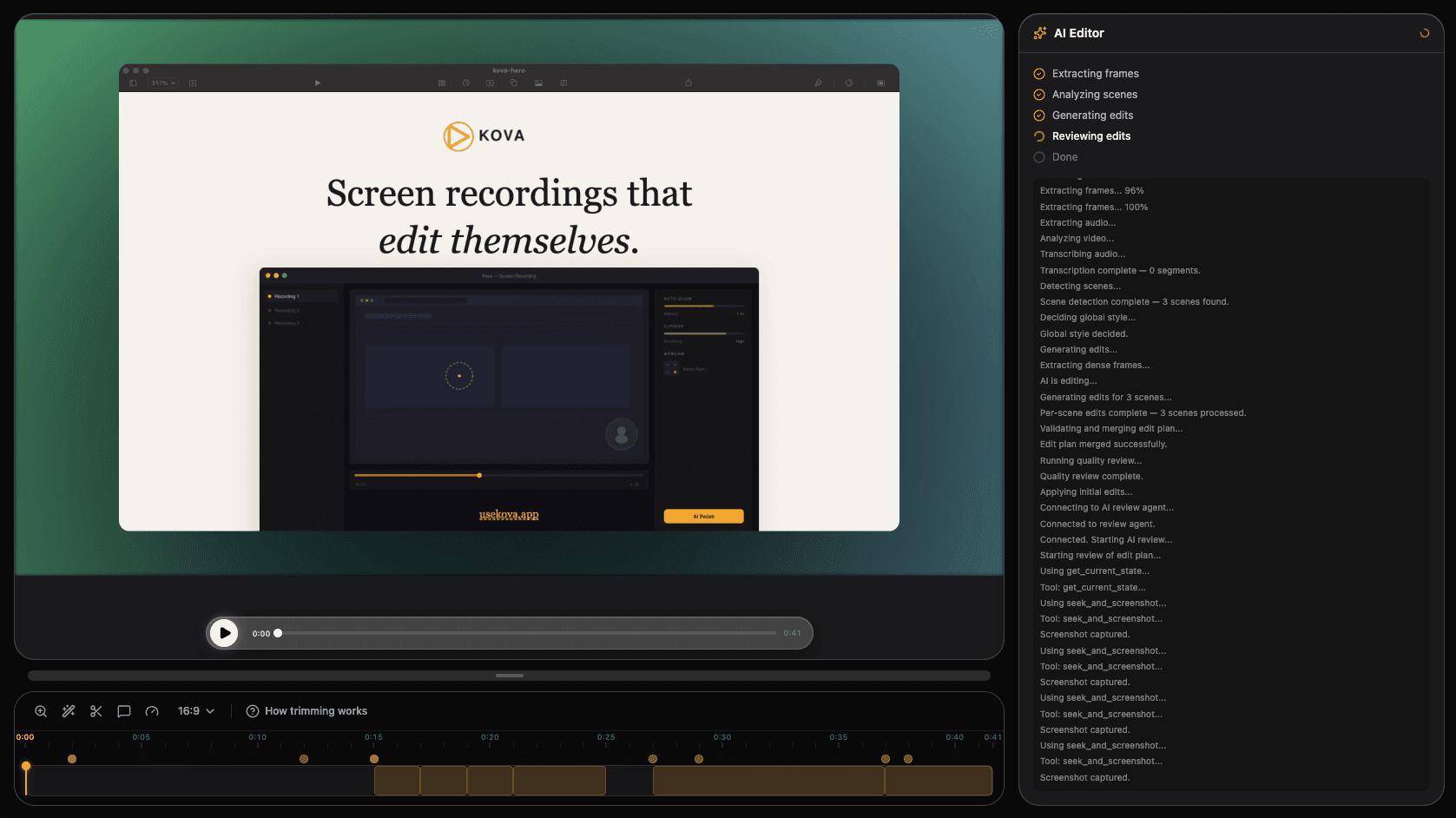1456x818 pixels.
Task: Open the 16:9 aspect ratio dropdown
Action: (195, 710)
